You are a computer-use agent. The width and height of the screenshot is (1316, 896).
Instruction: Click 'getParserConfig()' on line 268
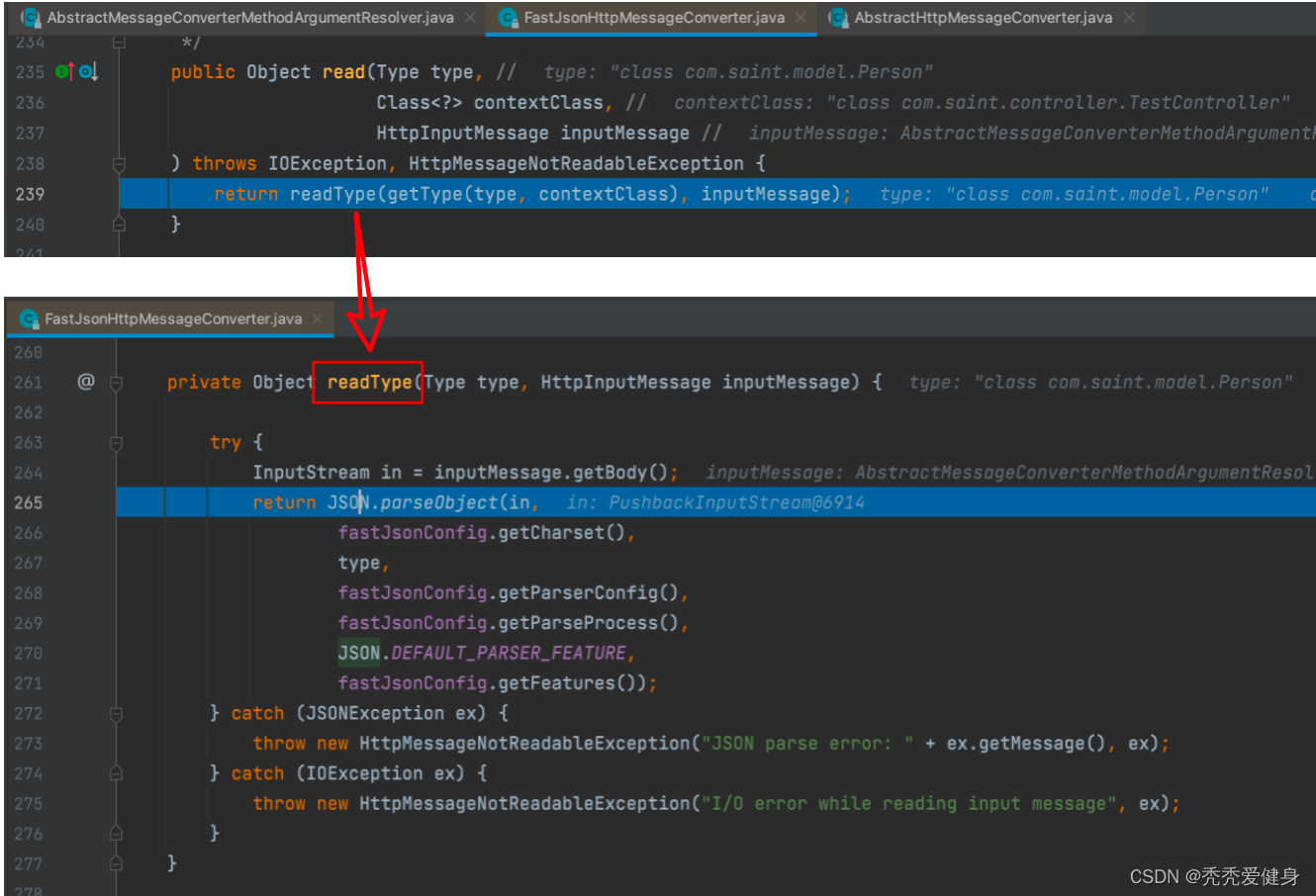click(588, 592)
